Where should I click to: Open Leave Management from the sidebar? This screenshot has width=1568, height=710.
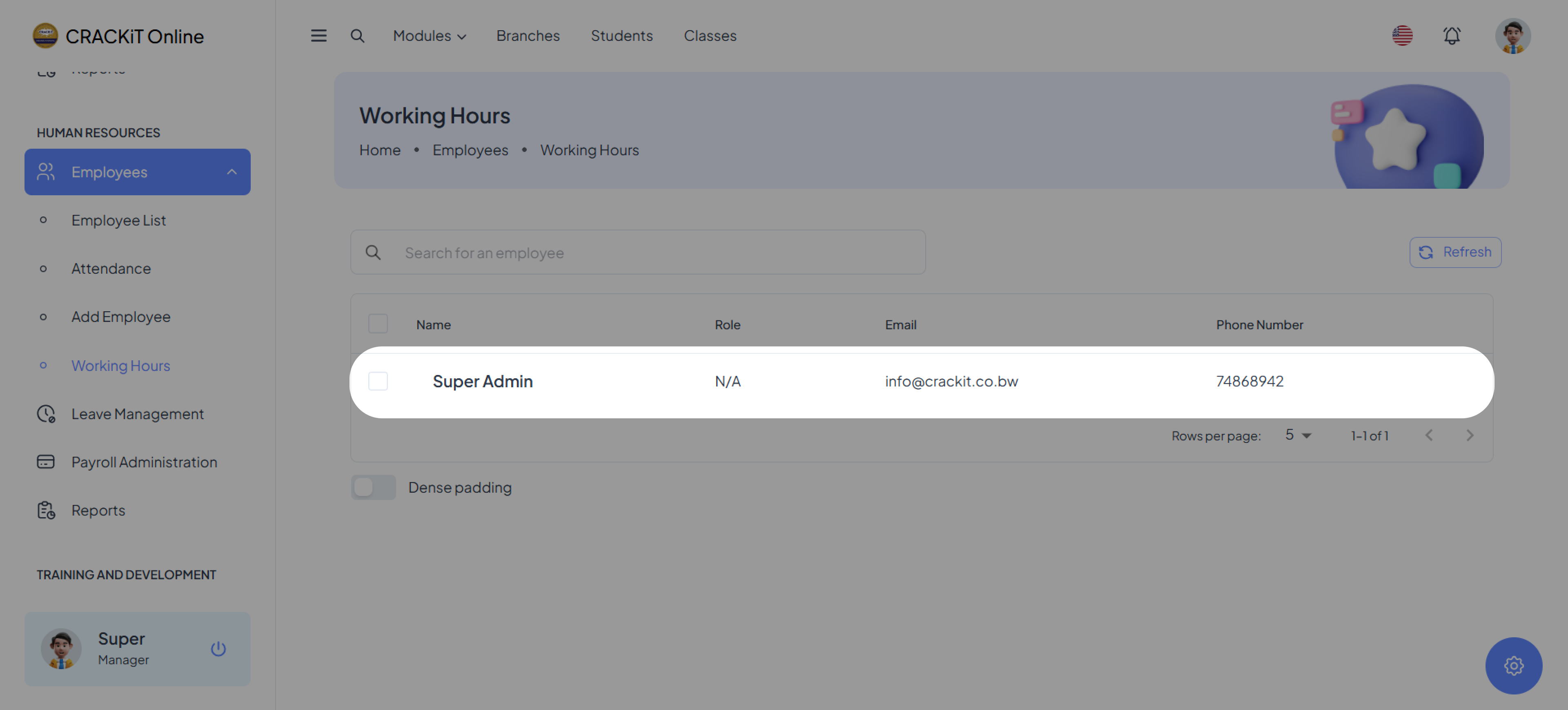point(137,414)
